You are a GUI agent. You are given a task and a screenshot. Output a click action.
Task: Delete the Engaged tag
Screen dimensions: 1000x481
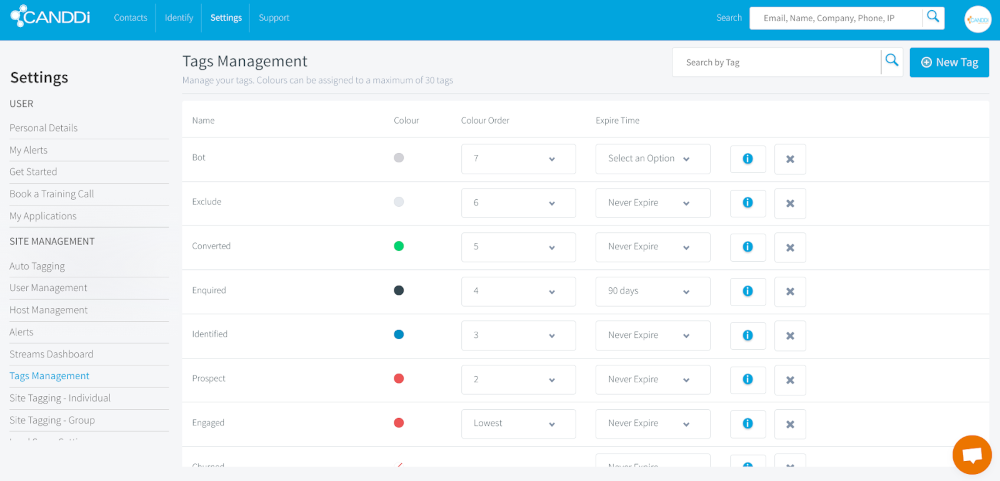pos(790,424)
